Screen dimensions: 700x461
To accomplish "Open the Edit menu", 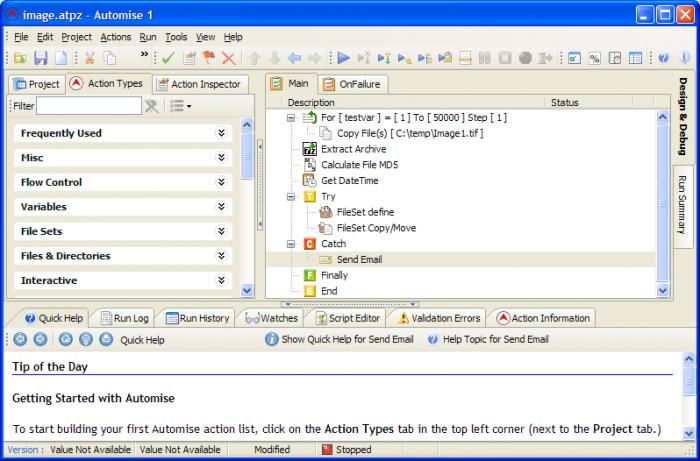I will tap(45, 37).
